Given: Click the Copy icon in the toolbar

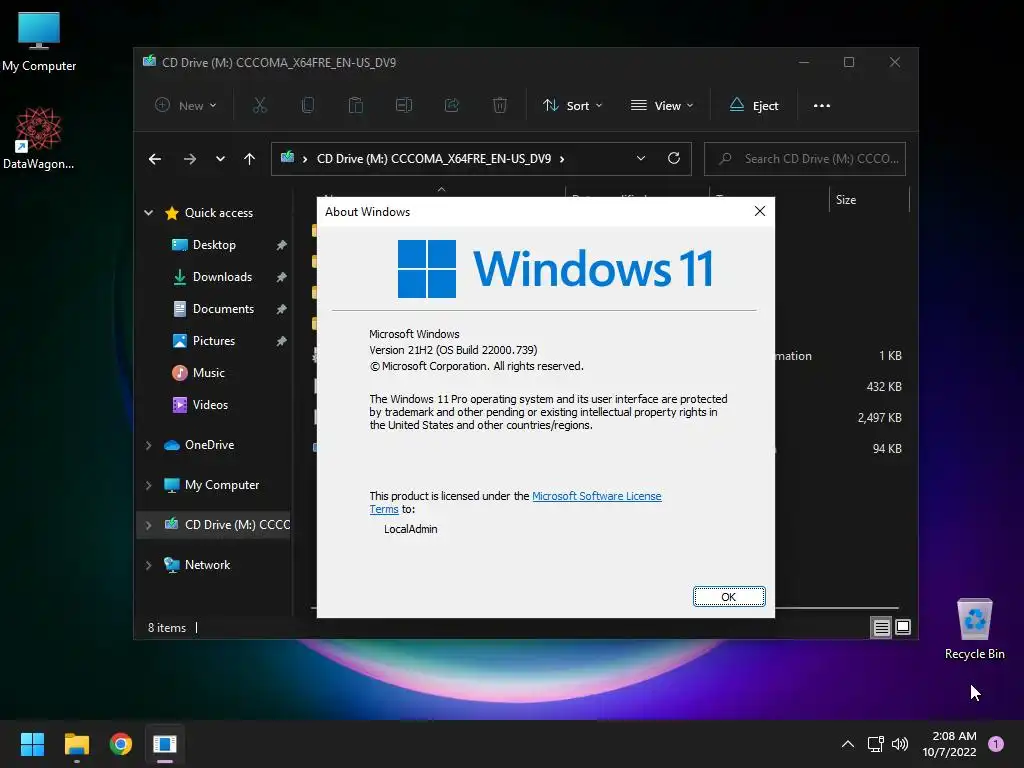Looking at the screenshot, I should [x=308, y=105].
